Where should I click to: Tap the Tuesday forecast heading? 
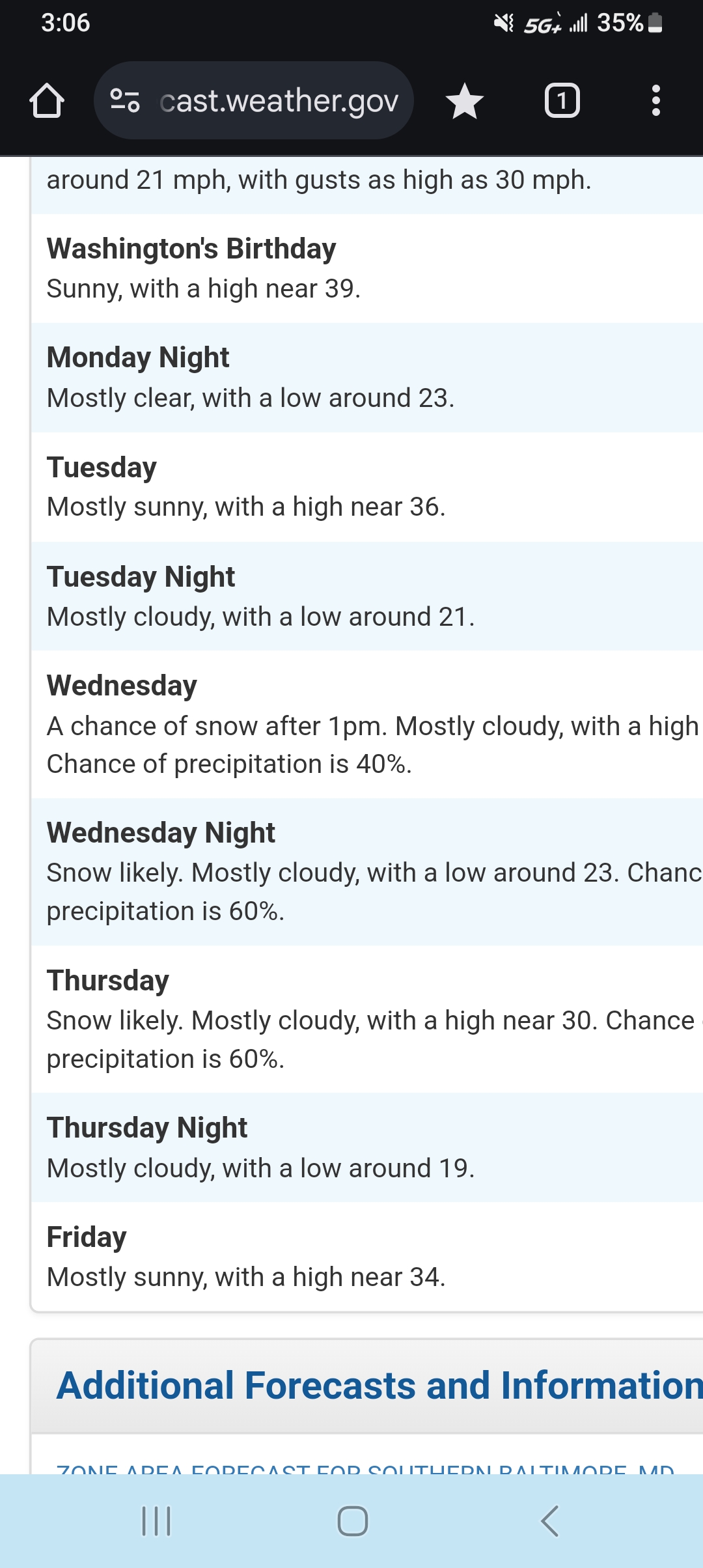[102, 467]
